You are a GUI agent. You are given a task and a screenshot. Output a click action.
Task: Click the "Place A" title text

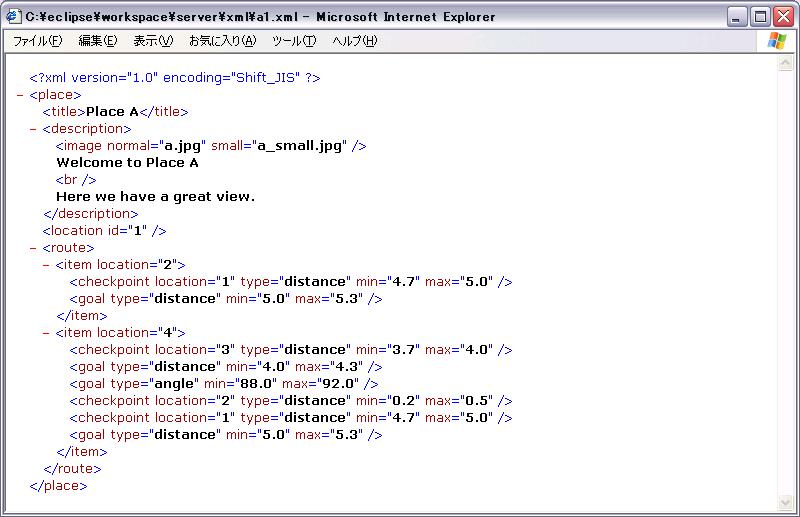point(112,112)
